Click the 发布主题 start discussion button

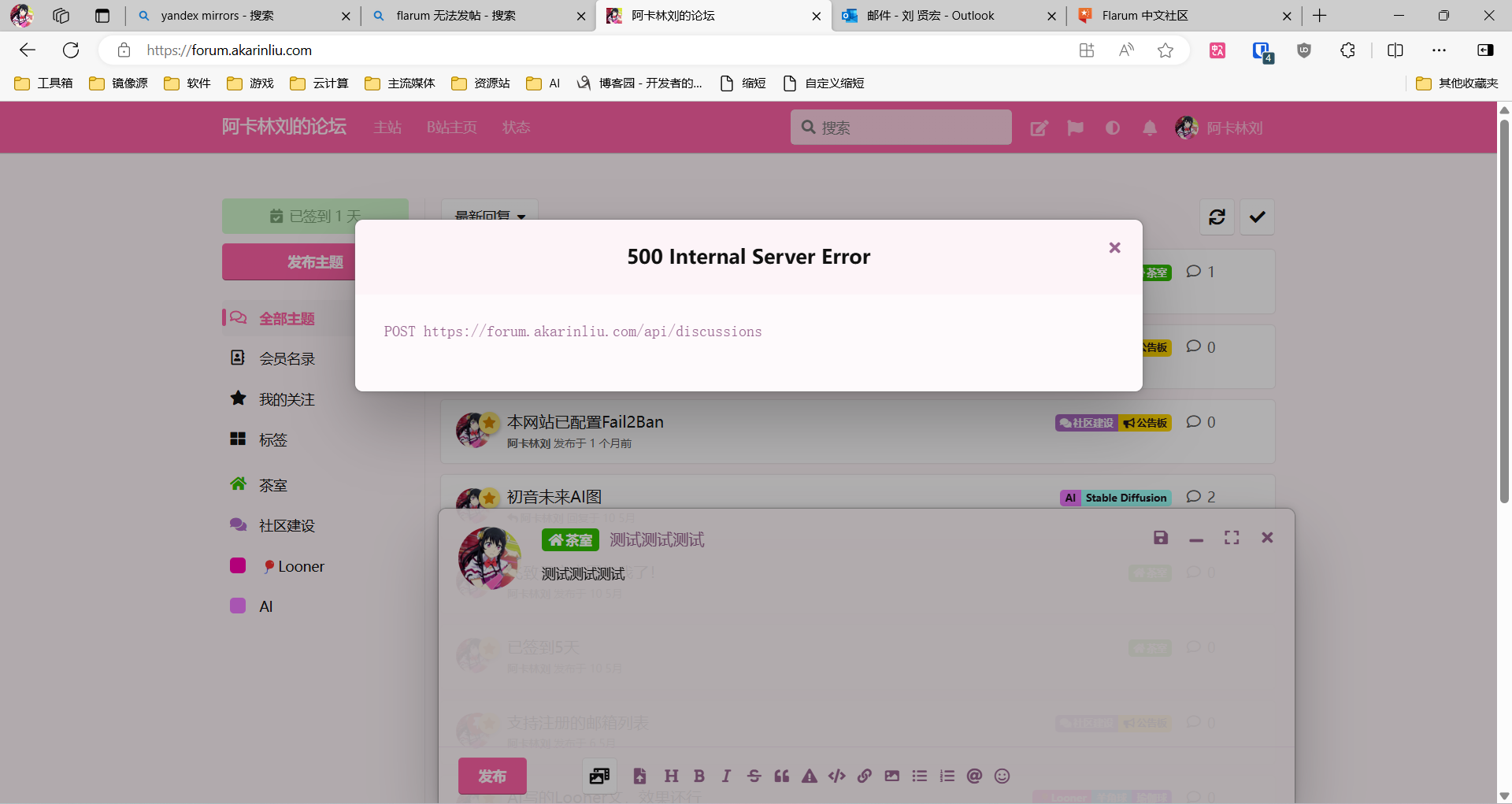(x=289, y=262)
